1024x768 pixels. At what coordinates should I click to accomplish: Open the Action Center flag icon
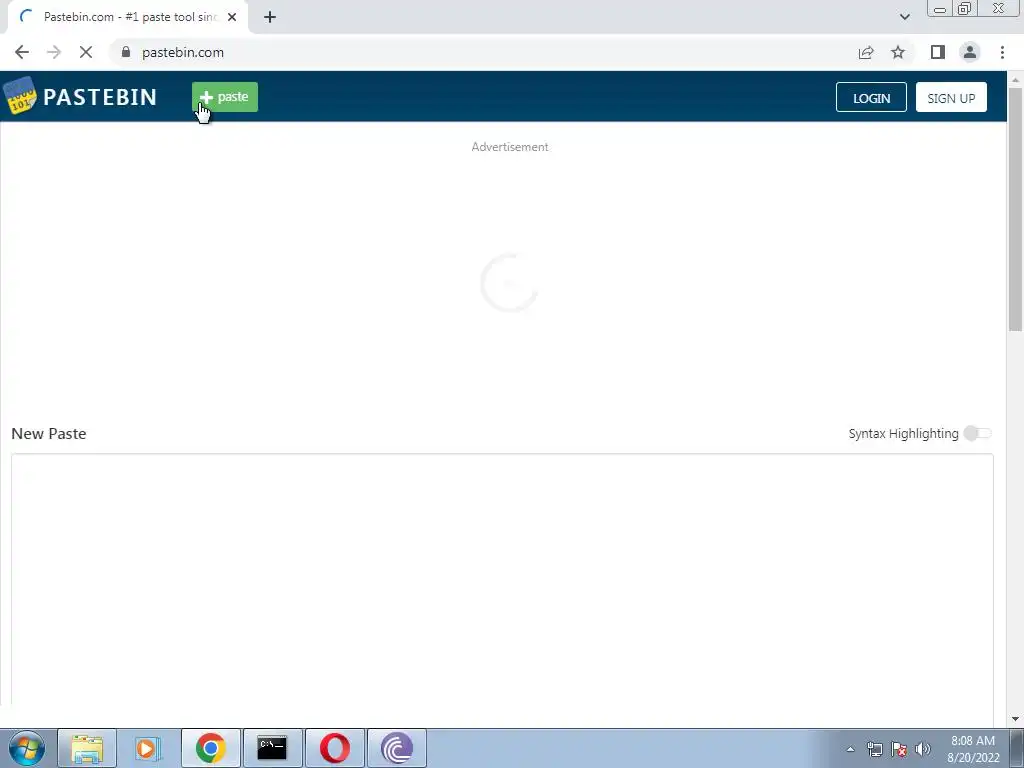[x=899, y=749]
